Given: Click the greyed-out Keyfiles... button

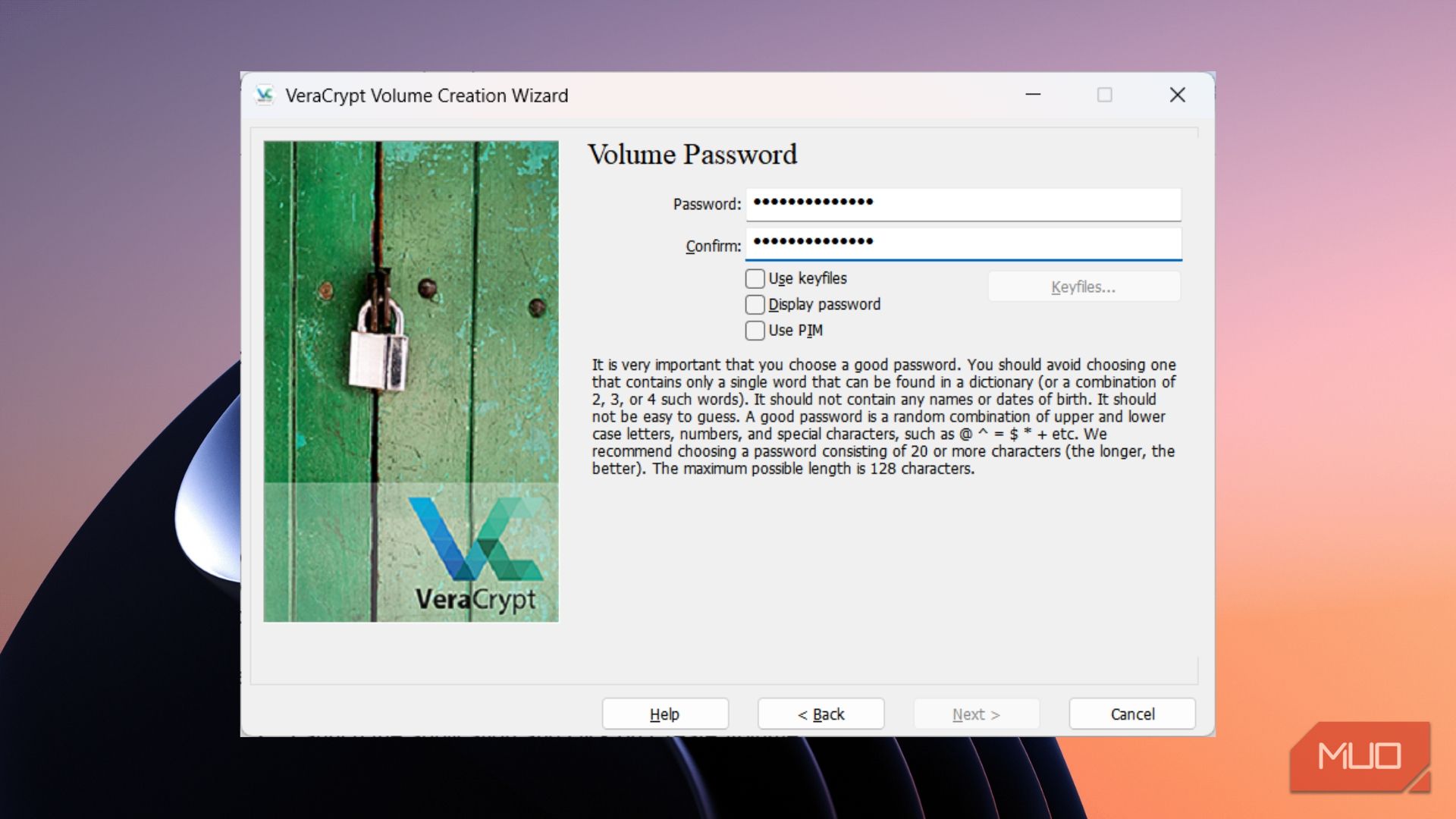Looking at the screenshot, I should tap(1084, 287).
